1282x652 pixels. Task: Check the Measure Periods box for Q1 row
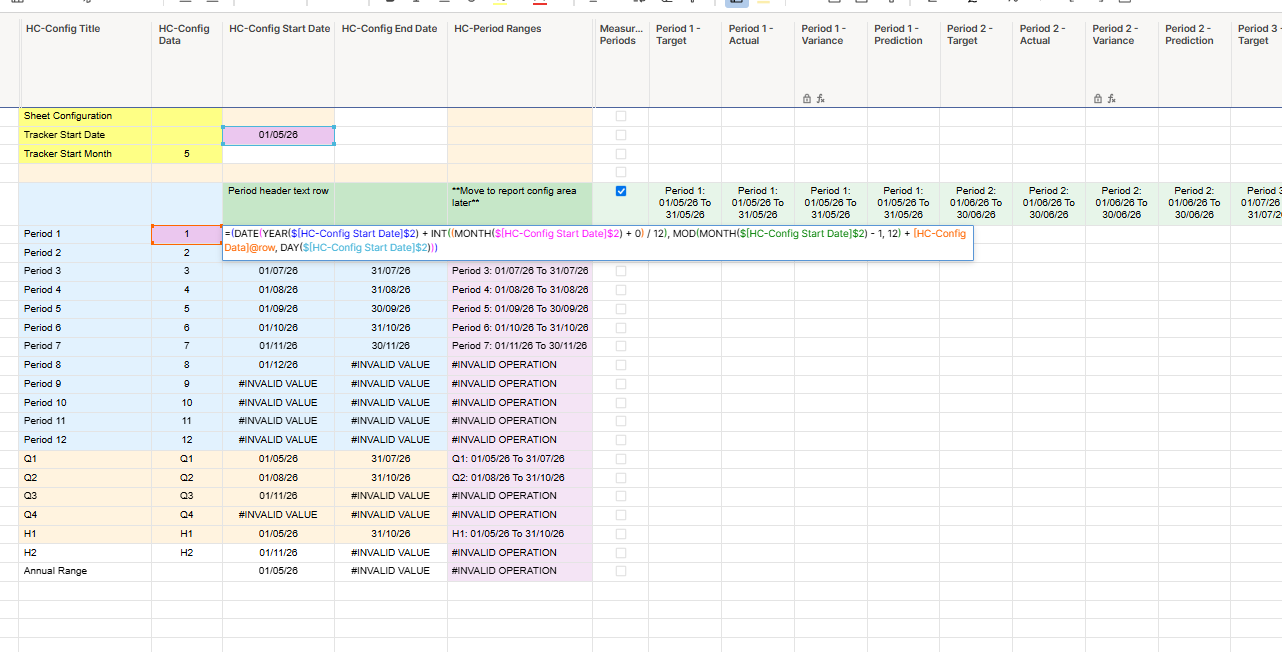click(x=621, y=459)
